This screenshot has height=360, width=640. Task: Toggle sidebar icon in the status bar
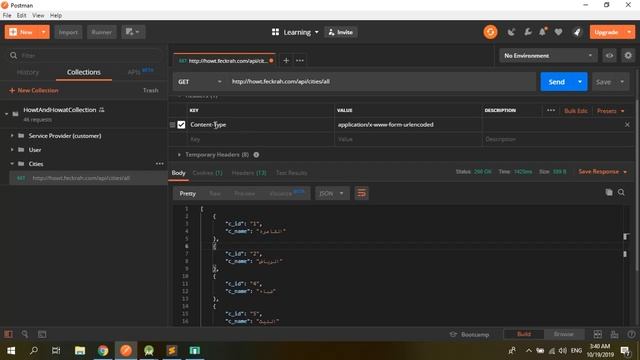pyautogui.click(x=8, y=334)
